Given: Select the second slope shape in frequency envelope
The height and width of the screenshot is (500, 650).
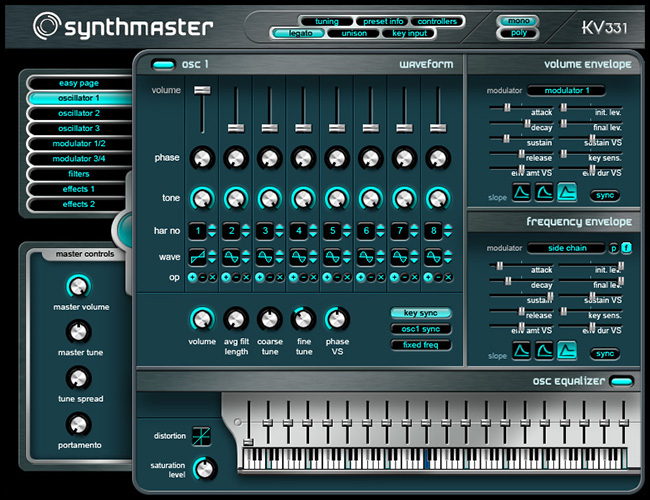Looking at the screenshot, I should [544, 351].
